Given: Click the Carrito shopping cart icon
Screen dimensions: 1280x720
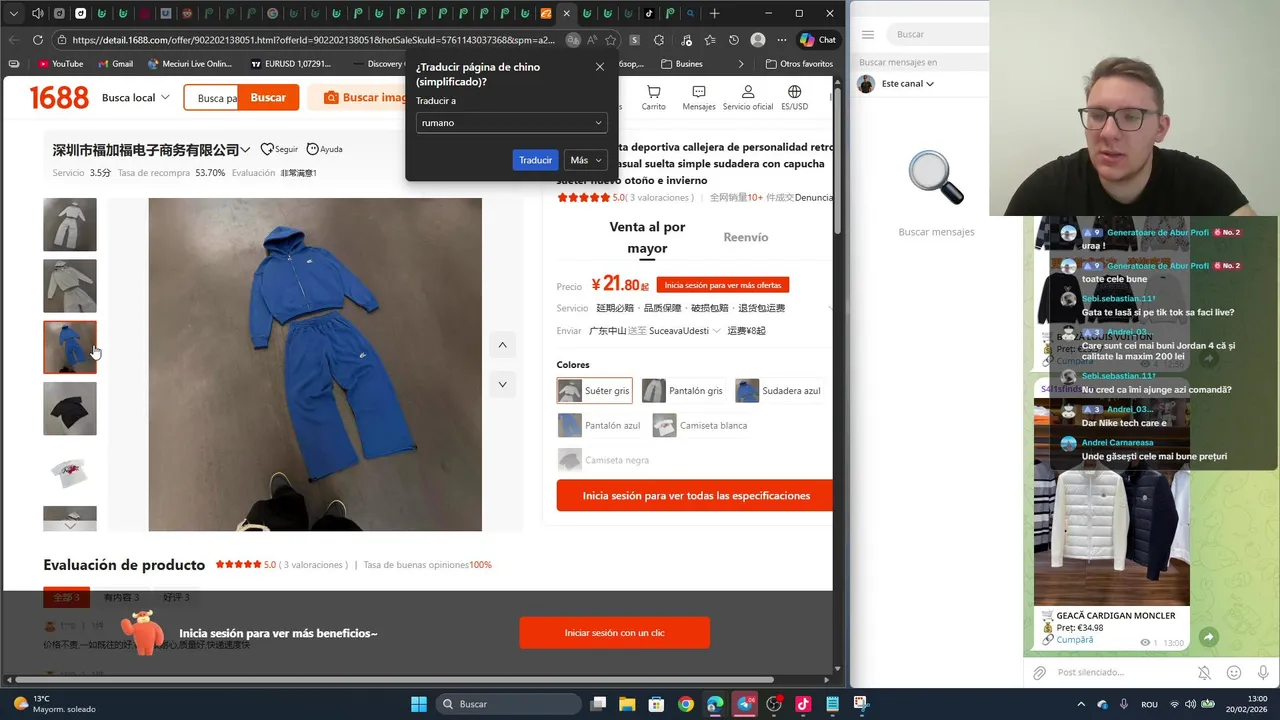Looking at the screenshot, I should pos(653,92).
